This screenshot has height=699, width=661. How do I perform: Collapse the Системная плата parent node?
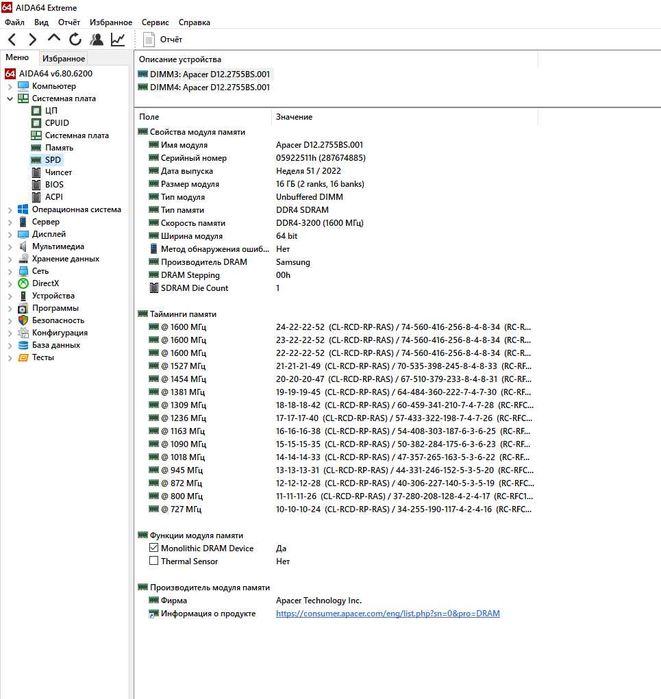[10, 99]
